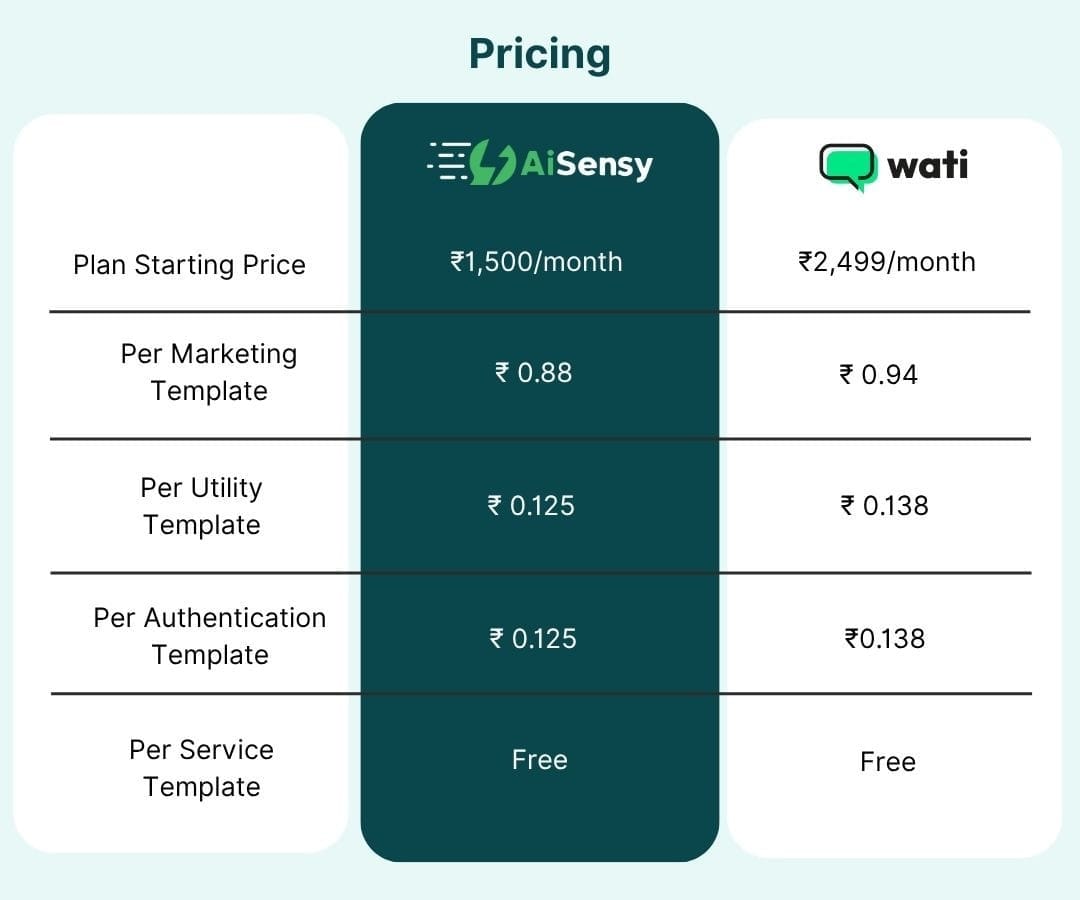Select the AiSensy ₹1,500/month starting price
This screenshot has height=900, width=1080.
tap(537, 262)
